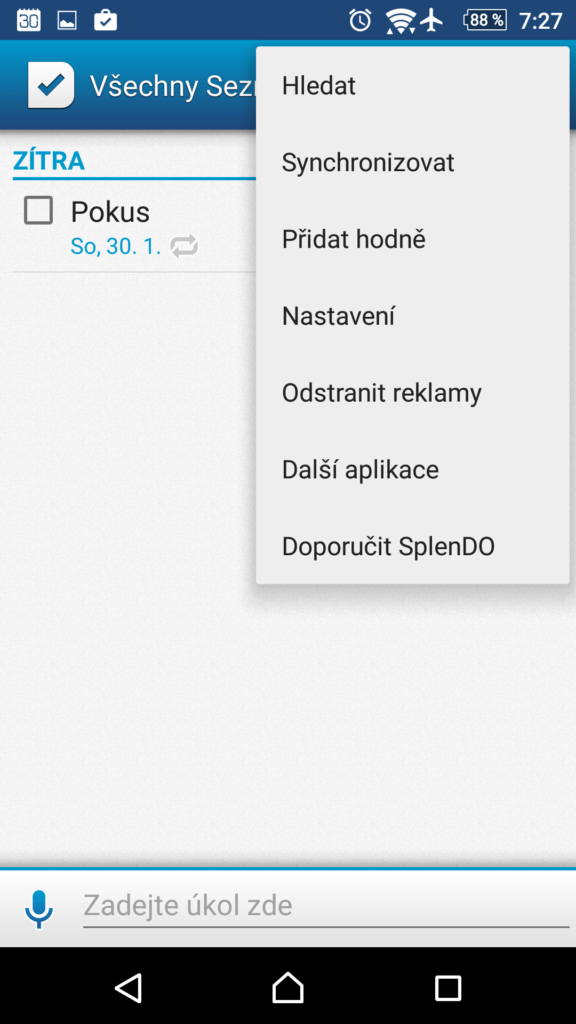Select Hledat from the menu
Viewport: 576px width, 1024px height.
coord(413,86)
